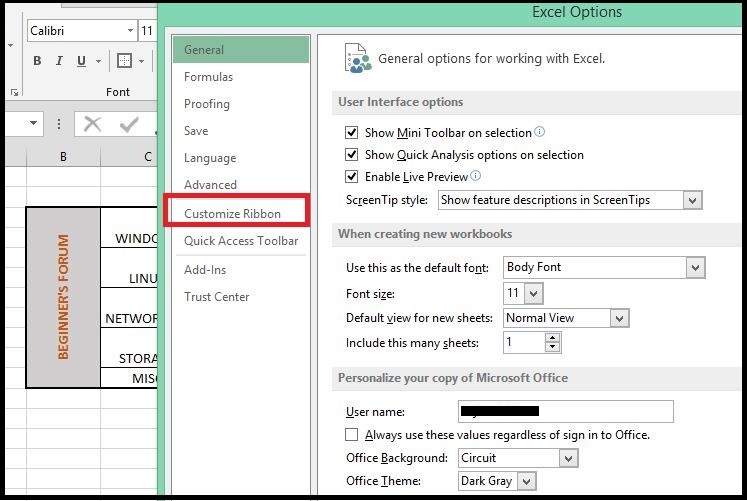Click the BEGINNER'S FORUM merged cell
The image size is (747, 501).
coord(63,297)
